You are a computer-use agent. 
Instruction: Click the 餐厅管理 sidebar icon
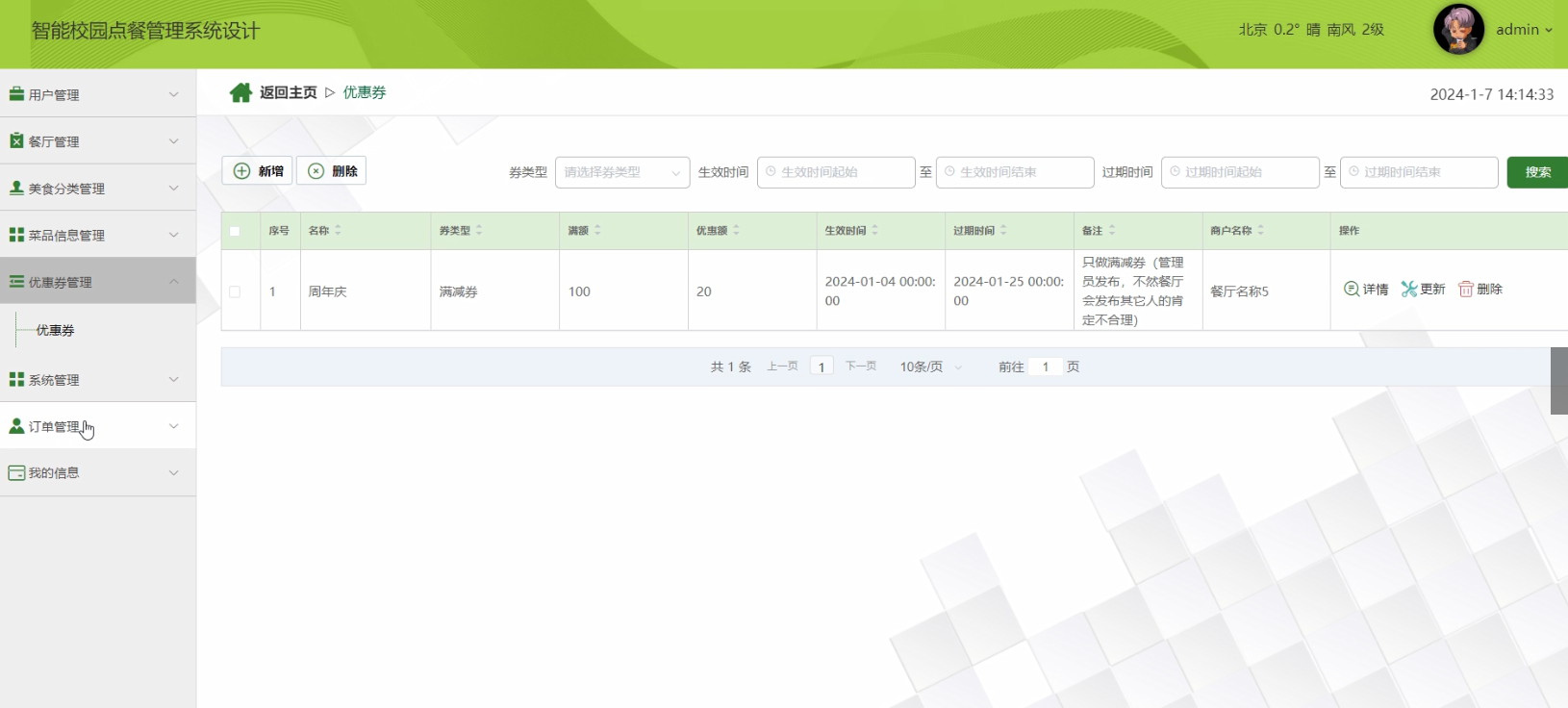[x=16, y=140]
